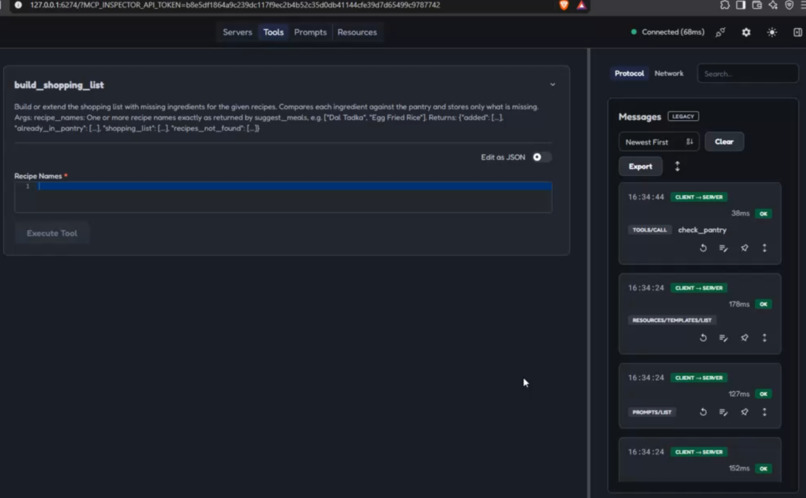Click the disconnect plug icon
Image resolution: width=806 pixels, height=498 pixels.
point(720,32)
